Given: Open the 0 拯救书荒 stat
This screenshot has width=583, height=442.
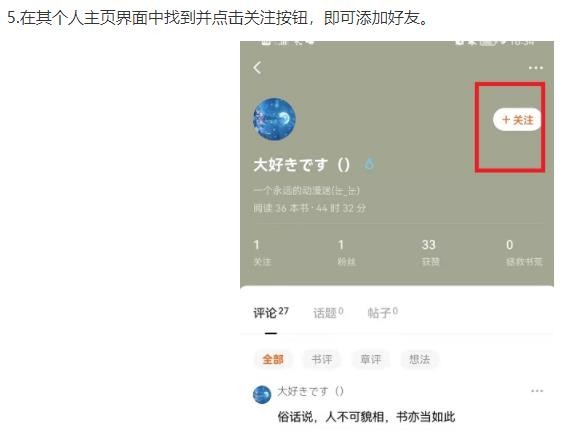Looking at the screenshot, I should pyautogui.click(x=524, y=253).
